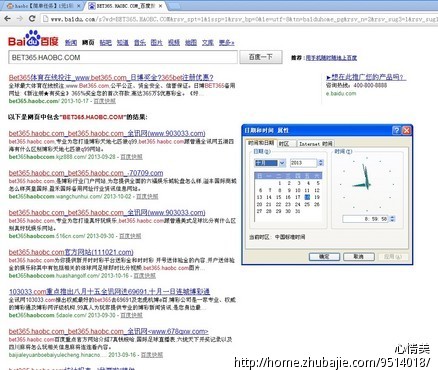Screen dimensions: 438x370
Task: Click the help question mark in dialog title bar
Action: 396,130
